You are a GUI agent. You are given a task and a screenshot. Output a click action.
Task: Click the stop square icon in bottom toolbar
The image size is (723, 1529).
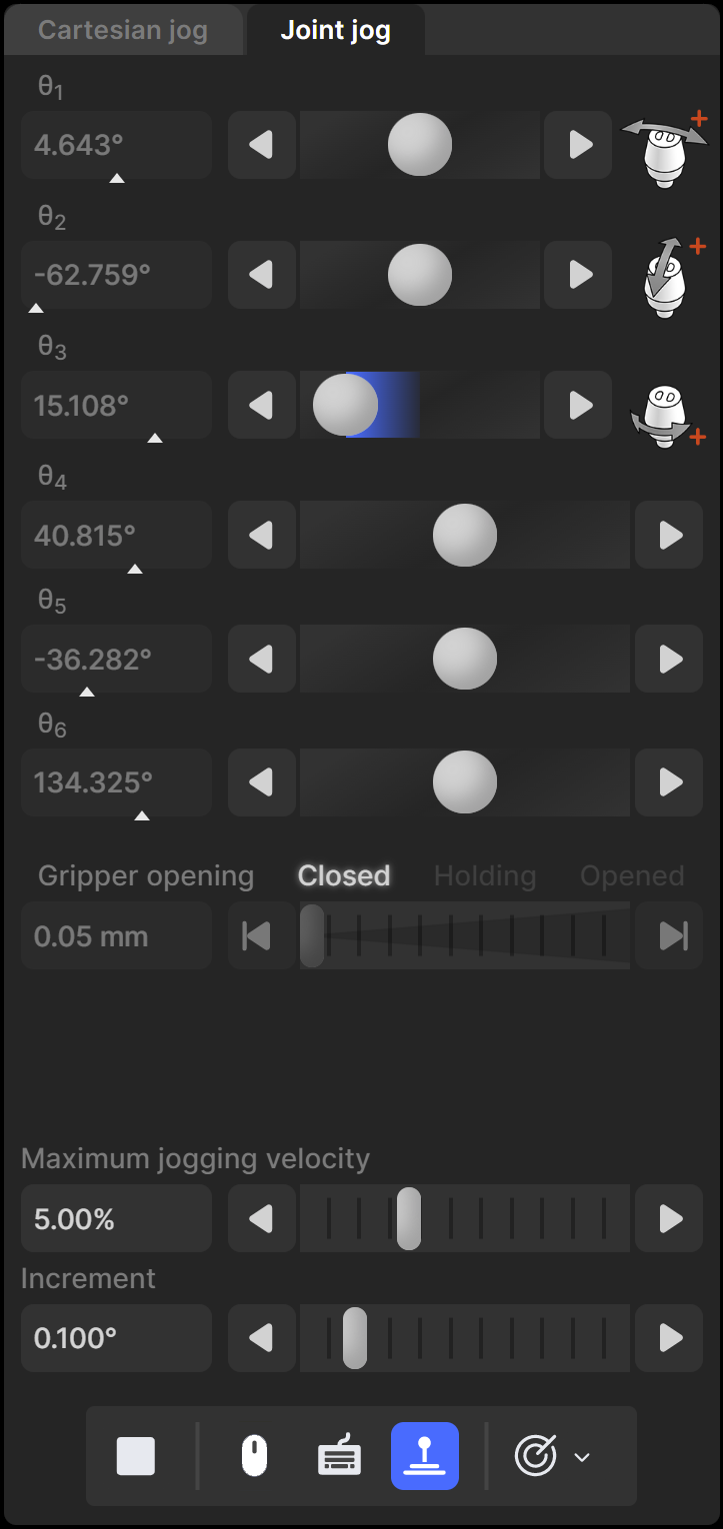[136, 1456]
